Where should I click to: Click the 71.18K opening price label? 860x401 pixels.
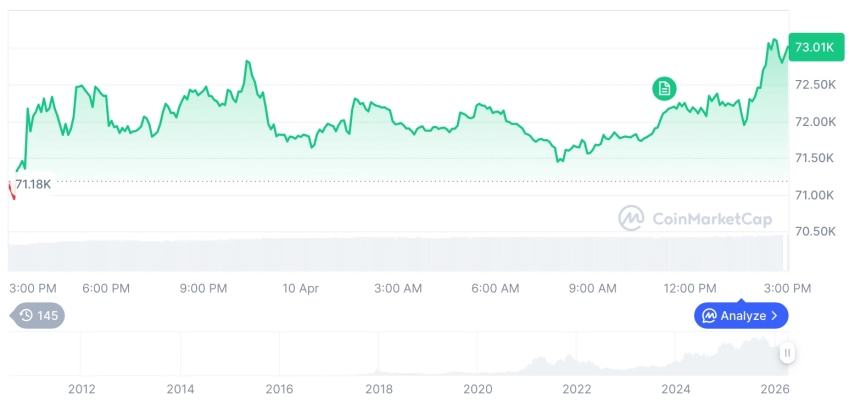[33, 184]
